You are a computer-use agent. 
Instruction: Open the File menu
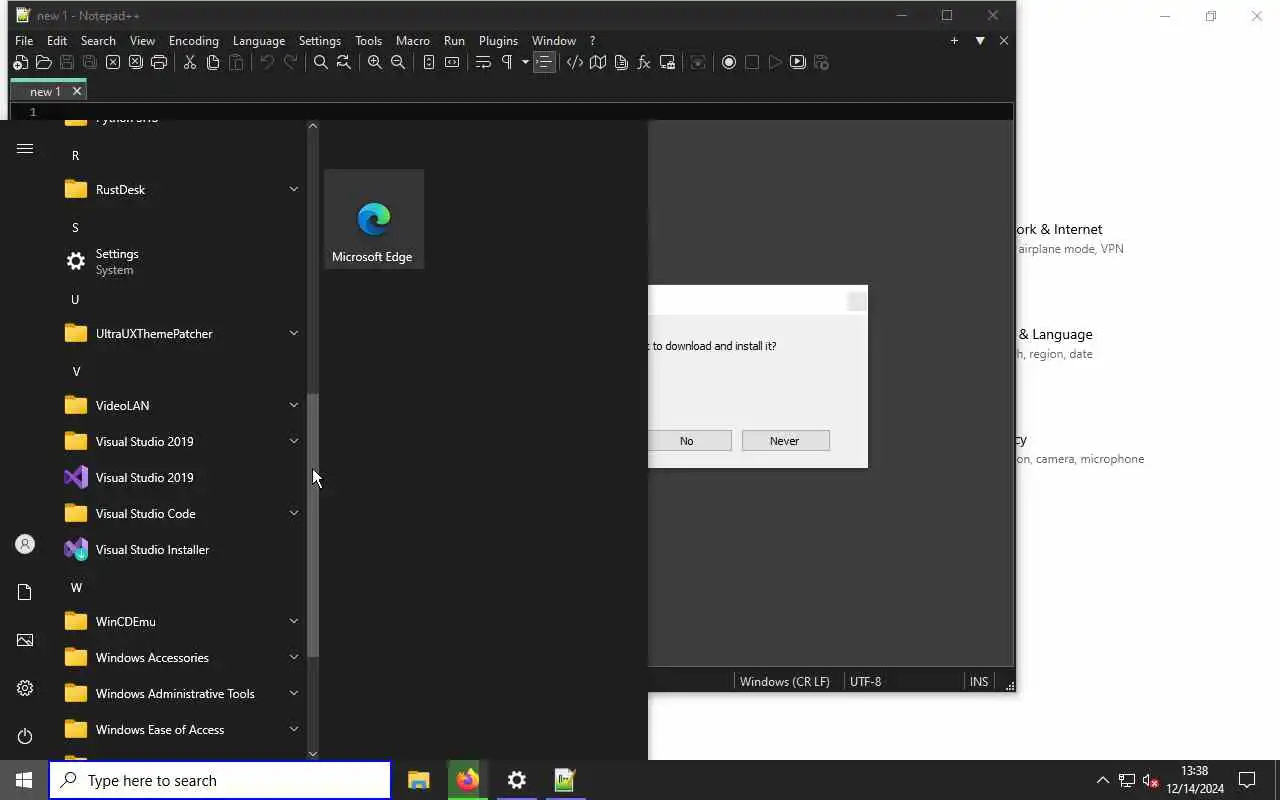coord(24,41)
